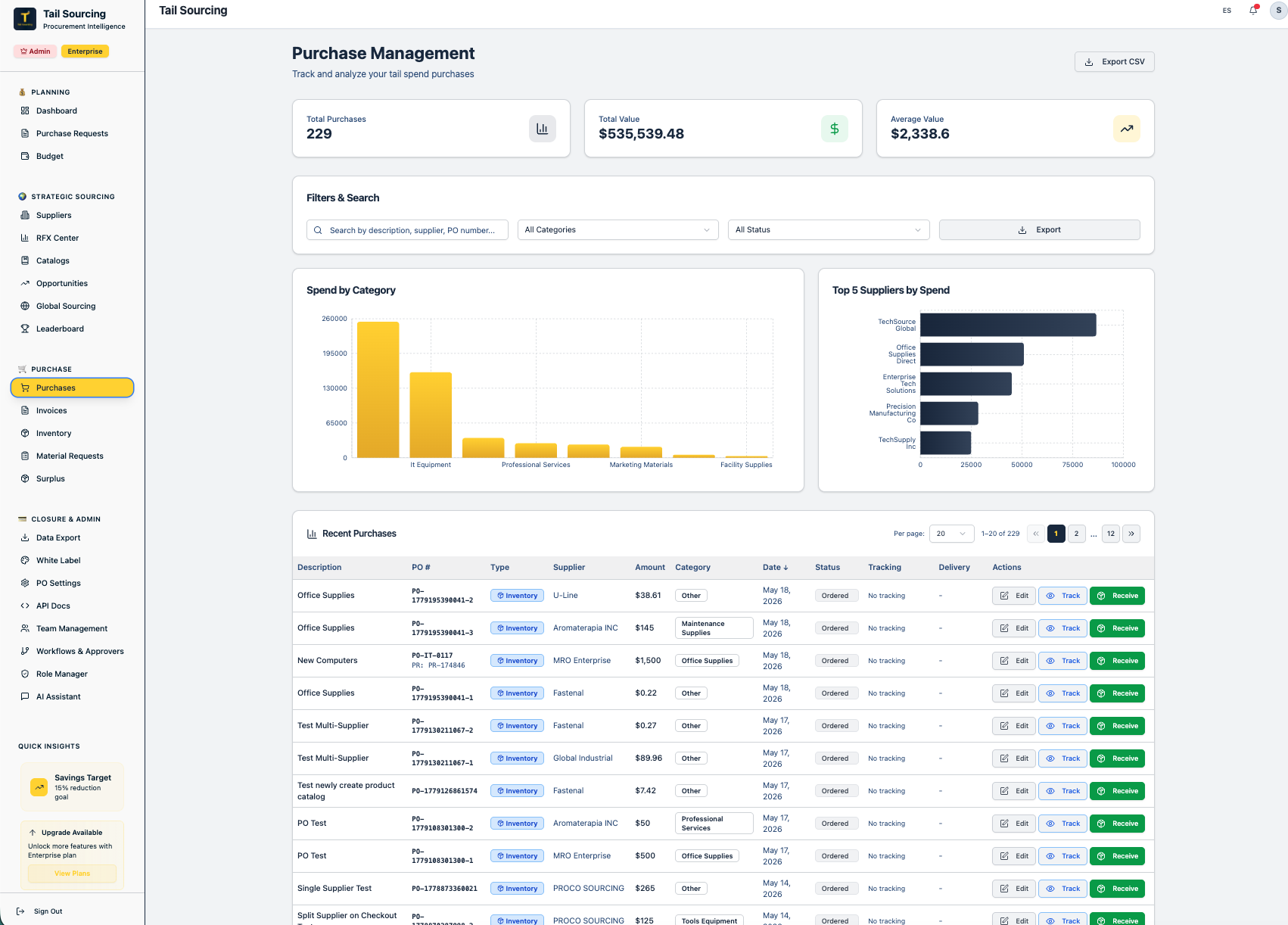Click the Total Purchases bar chart icon

point(543,129)
